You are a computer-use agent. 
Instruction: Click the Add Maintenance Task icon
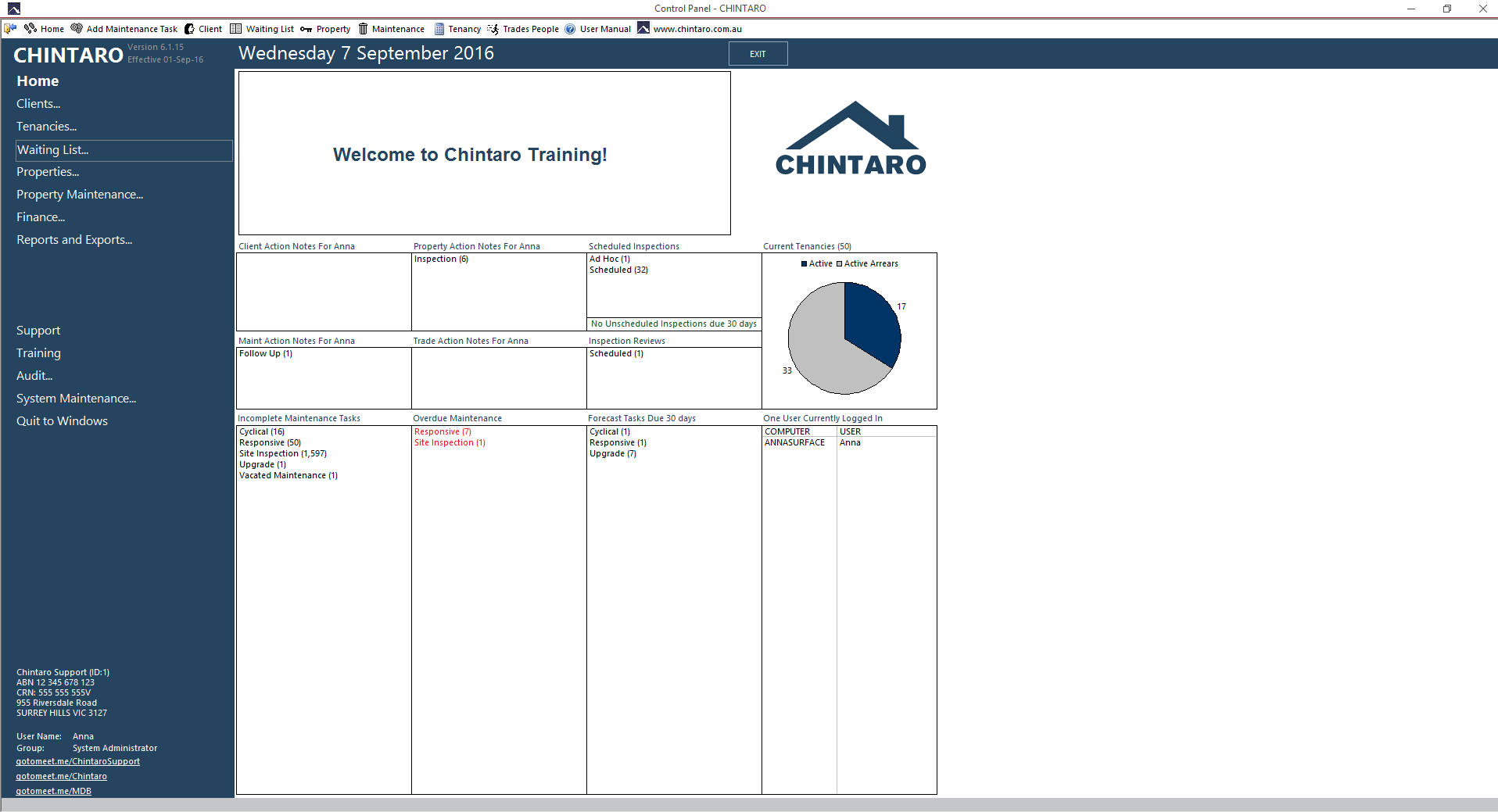77,29
